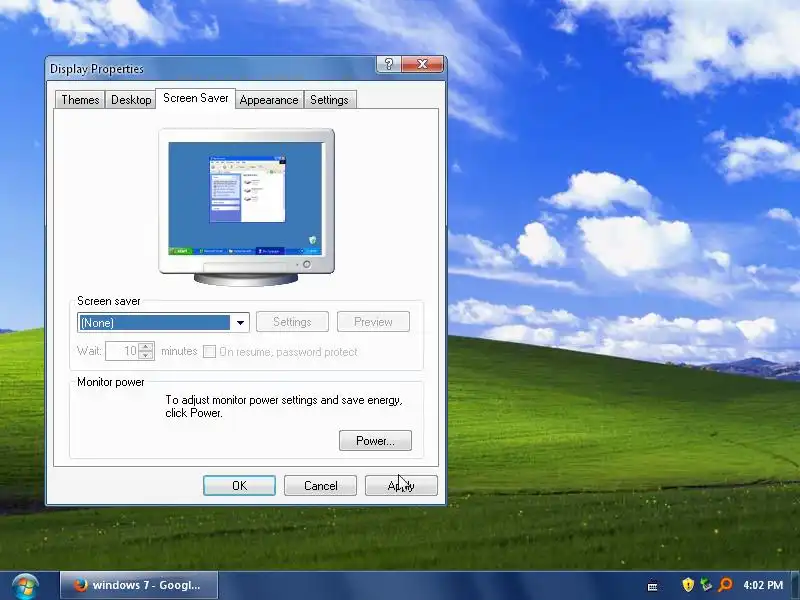This screenshot has width=800, height=600.
Task: Open the Appearance tab
Action: (x=269, y=100)
